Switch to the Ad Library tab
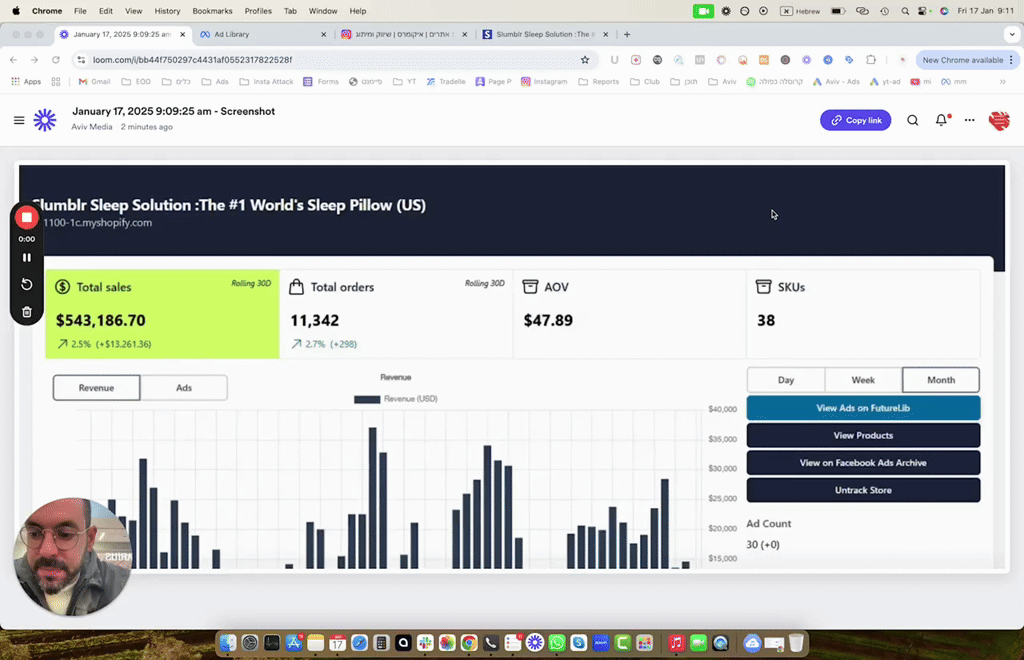 point(262,34)
